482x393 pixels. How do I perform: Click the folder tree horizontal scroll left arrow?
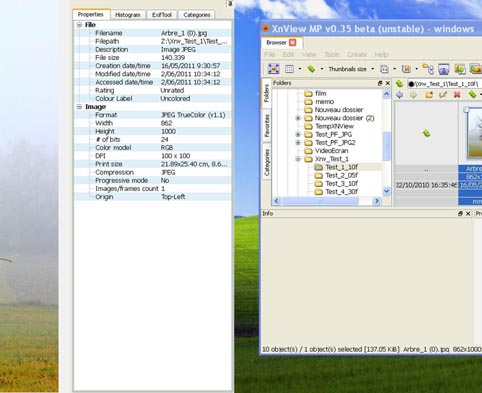coord(276,201)
